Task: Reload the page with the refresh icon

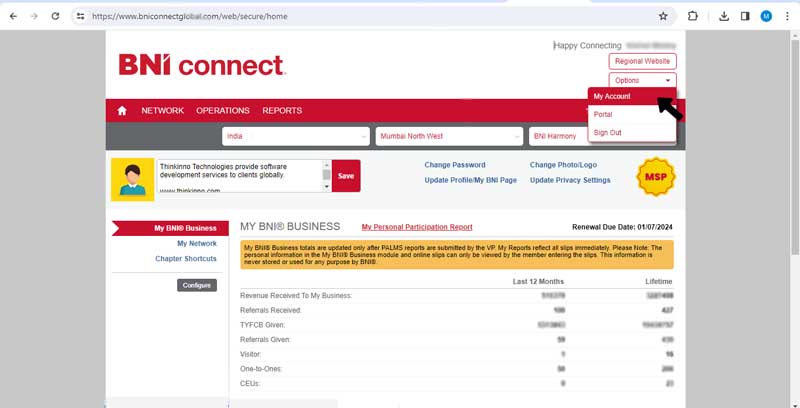Action: [x=55, y=16]
